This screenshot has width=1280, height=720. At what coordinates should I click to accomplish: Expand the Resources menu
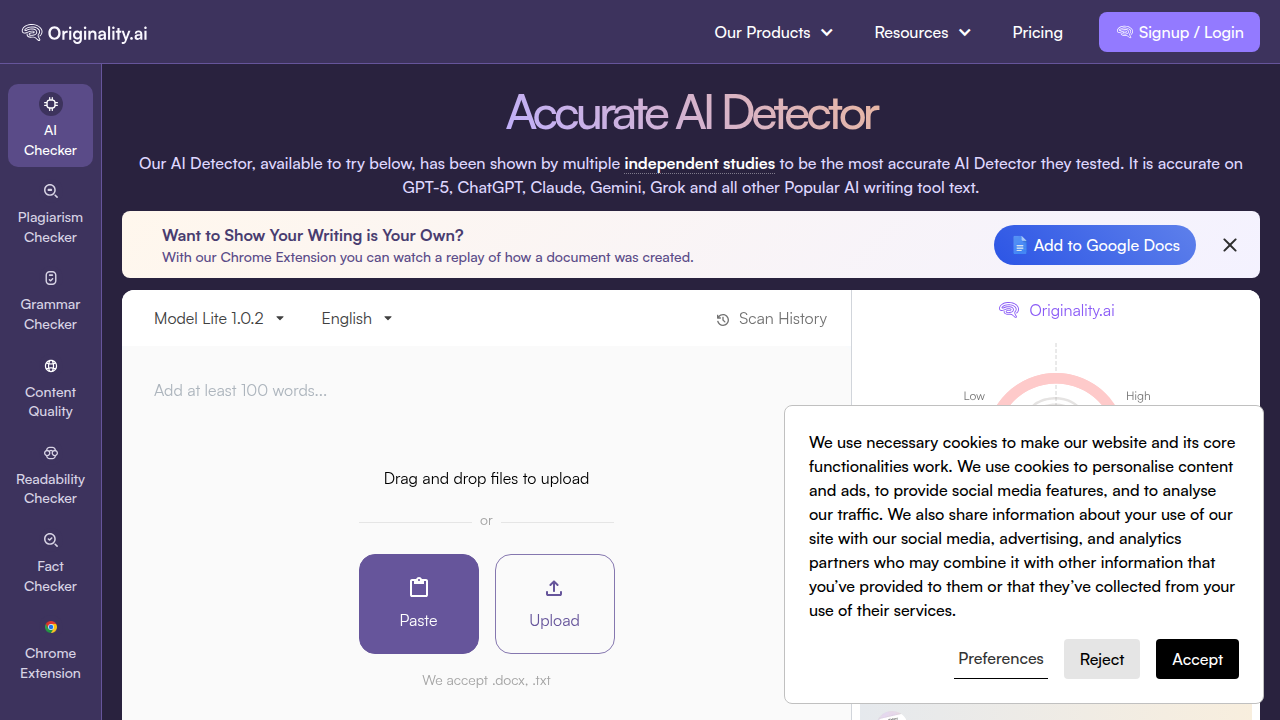point(922,33)
